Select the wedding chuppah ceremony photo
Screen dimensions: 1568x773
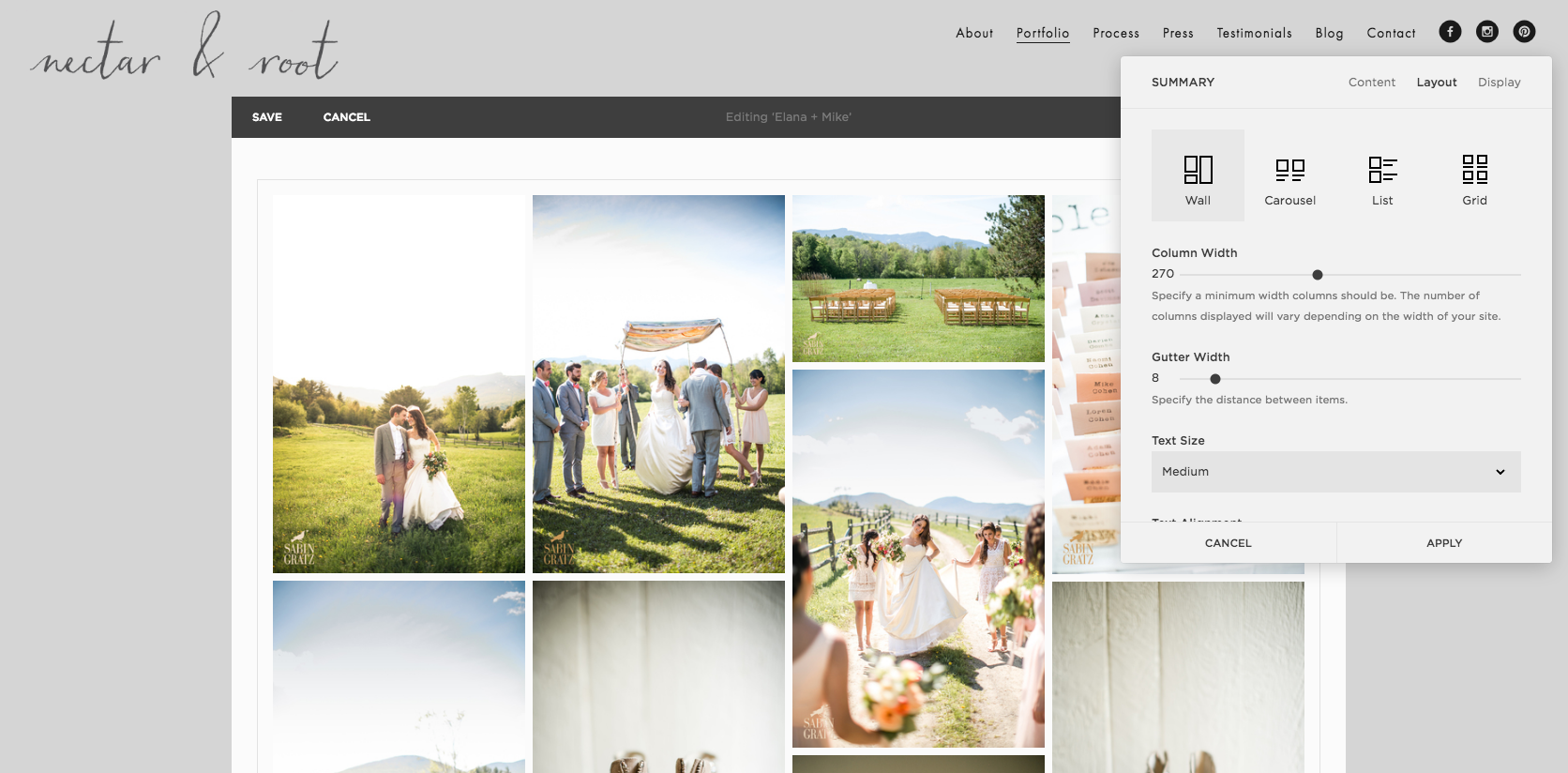coord(658,384)
